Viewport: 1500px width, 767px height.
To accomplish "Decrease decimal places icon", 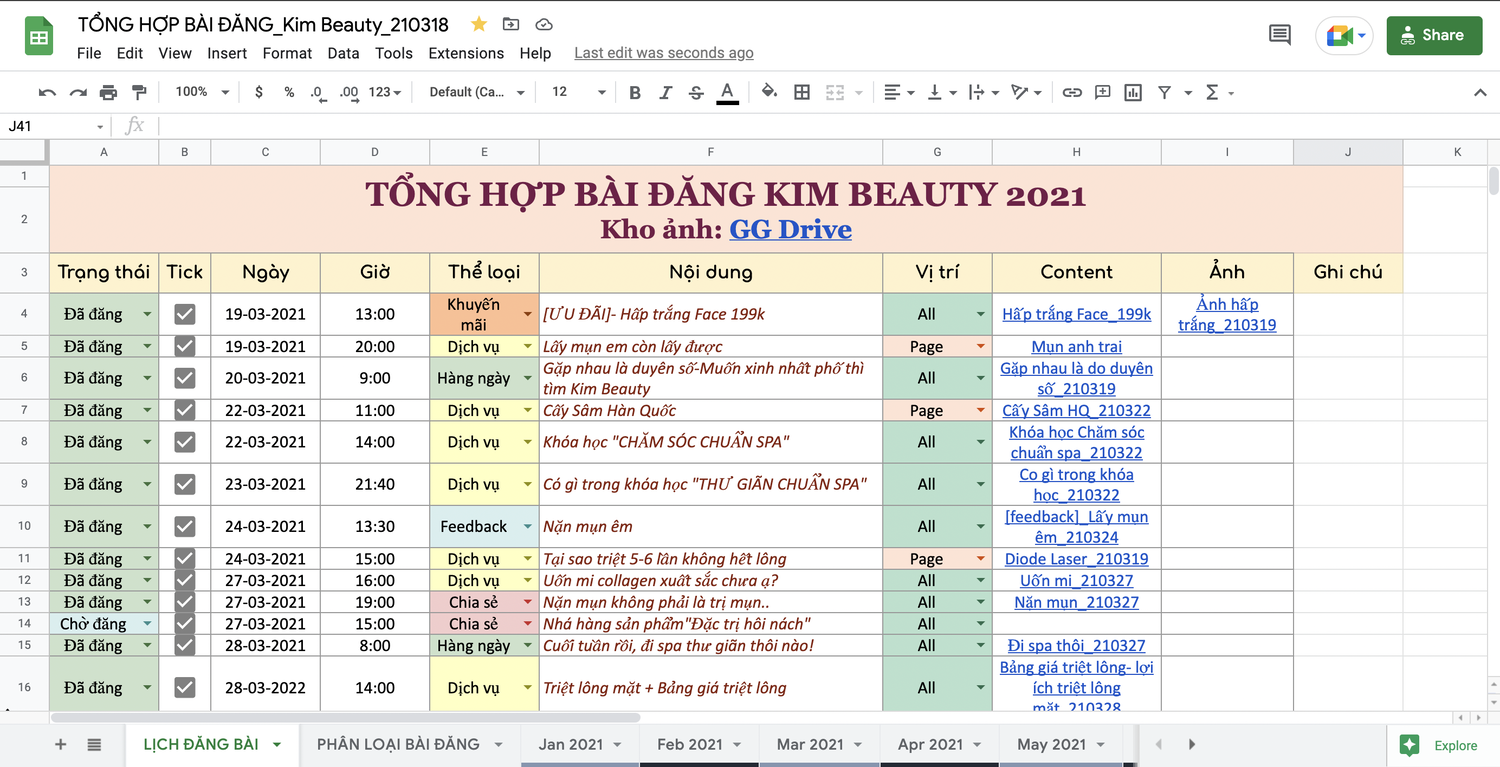I will [x=317, y=92].
